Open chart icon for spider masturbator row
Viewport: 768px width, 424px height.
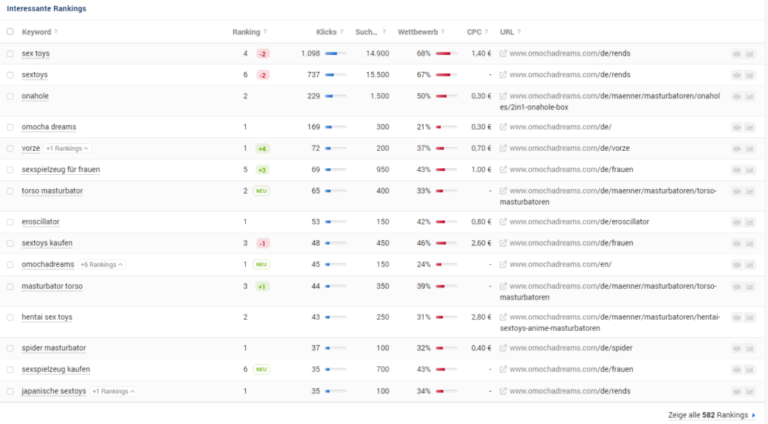750,349
